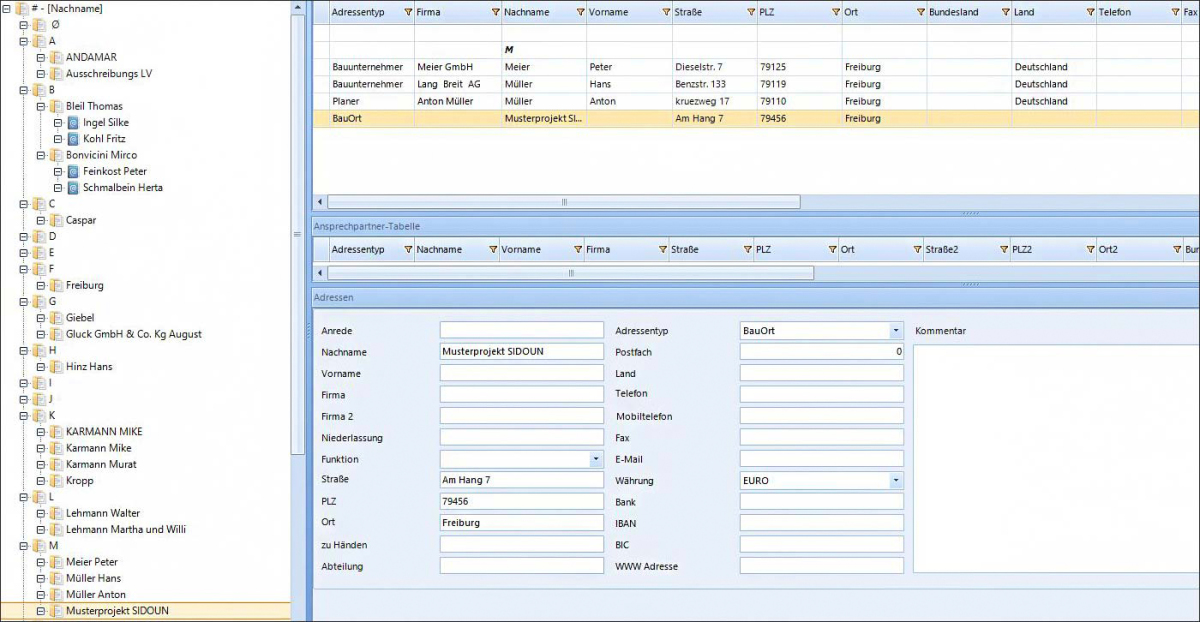The height and width of the screenshot is (622, 1200).
Task: Click the contact icon beside Schmalbein Herta
Action: [x=72, y=188]
